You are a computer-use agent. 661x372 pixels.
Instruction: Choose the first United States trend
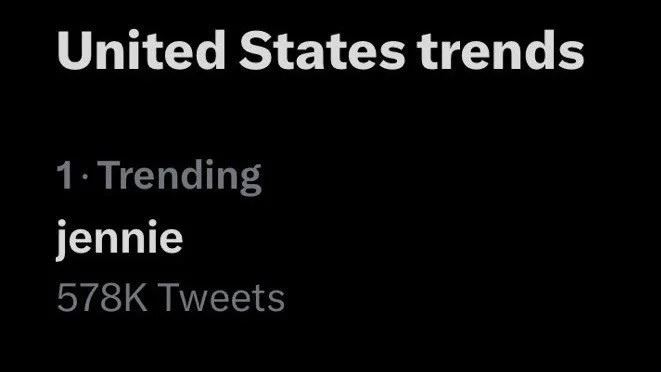coord(171,236)
